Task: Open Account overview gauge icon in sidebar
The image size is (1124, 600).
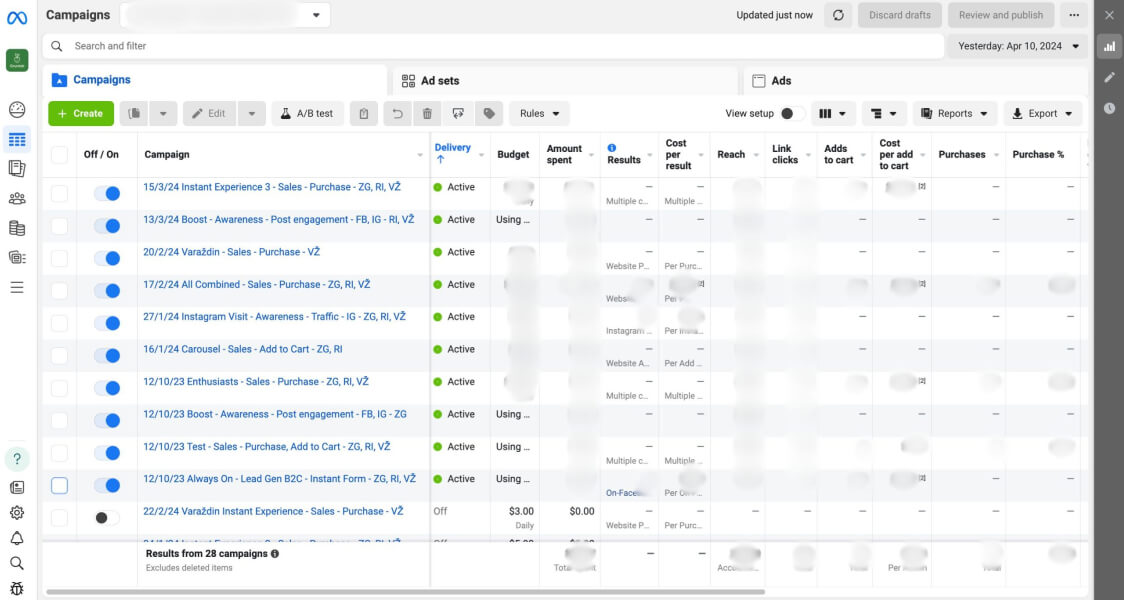Action: (17, 110)
